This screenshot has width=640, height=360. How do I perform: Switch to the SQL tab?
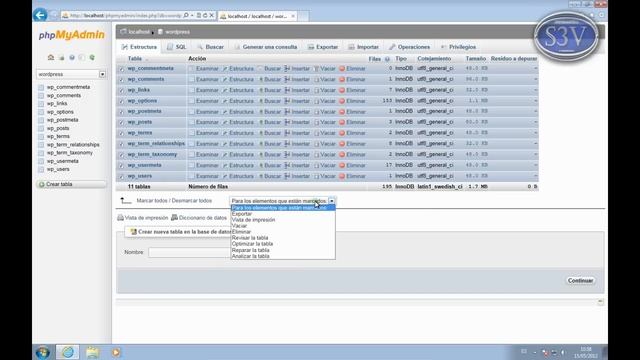177,47
